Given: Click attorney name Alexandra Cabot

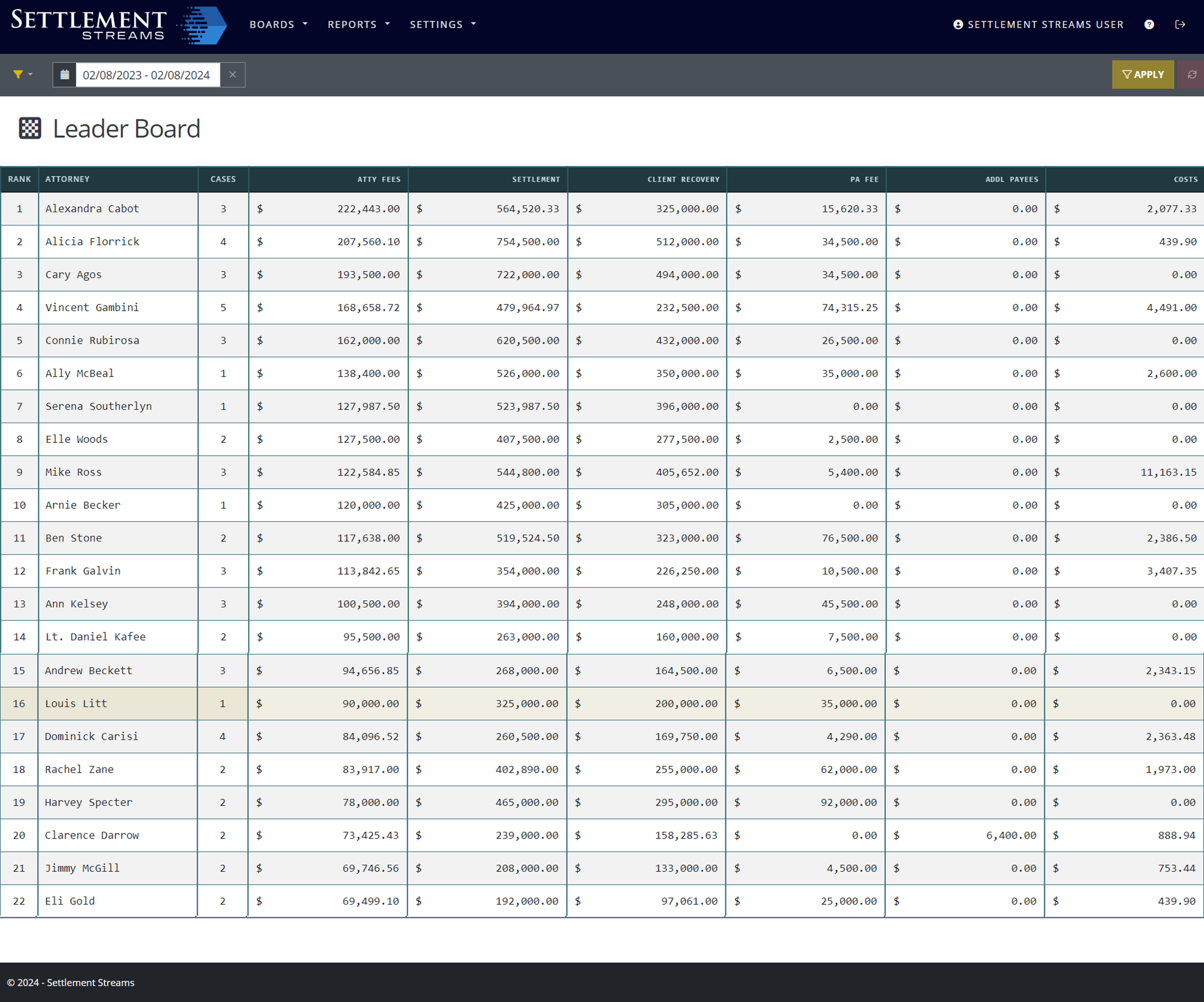Looking at the screenshot, I should 92,209.
